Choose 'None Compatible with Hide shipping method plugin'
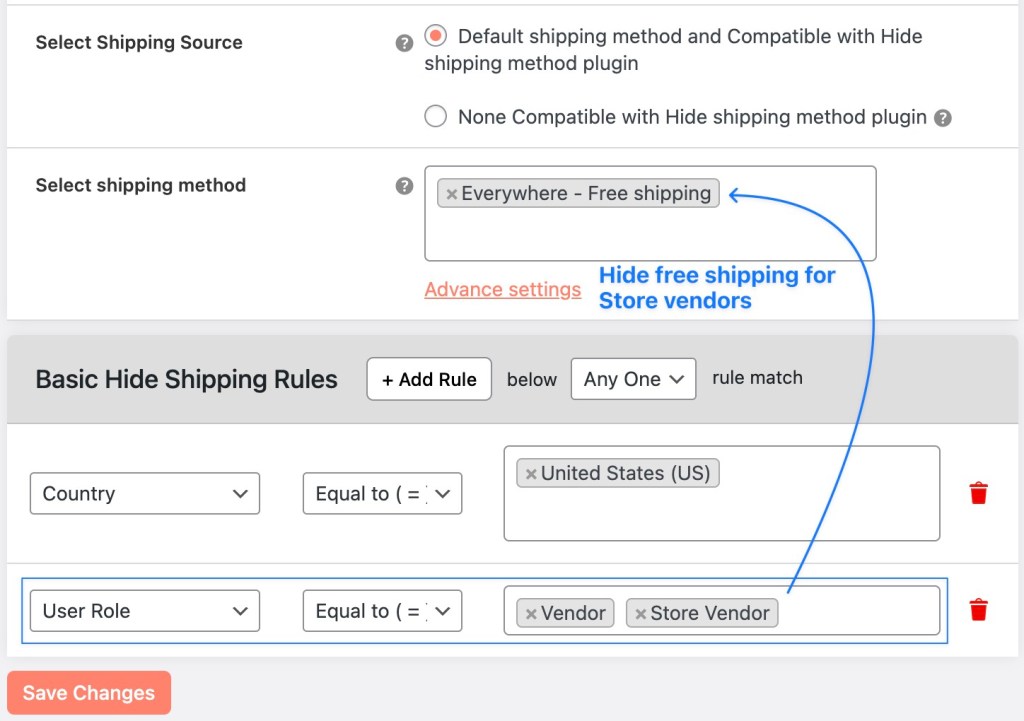The width and height of the screenshot is (1024, 721). click(x=435, y=116)
